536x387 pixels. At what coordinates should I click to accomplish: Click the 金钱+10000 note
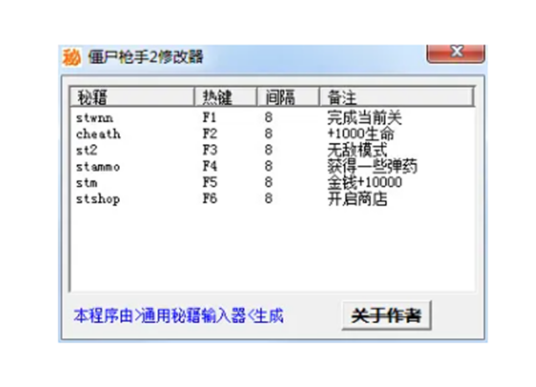coord(364,182)
